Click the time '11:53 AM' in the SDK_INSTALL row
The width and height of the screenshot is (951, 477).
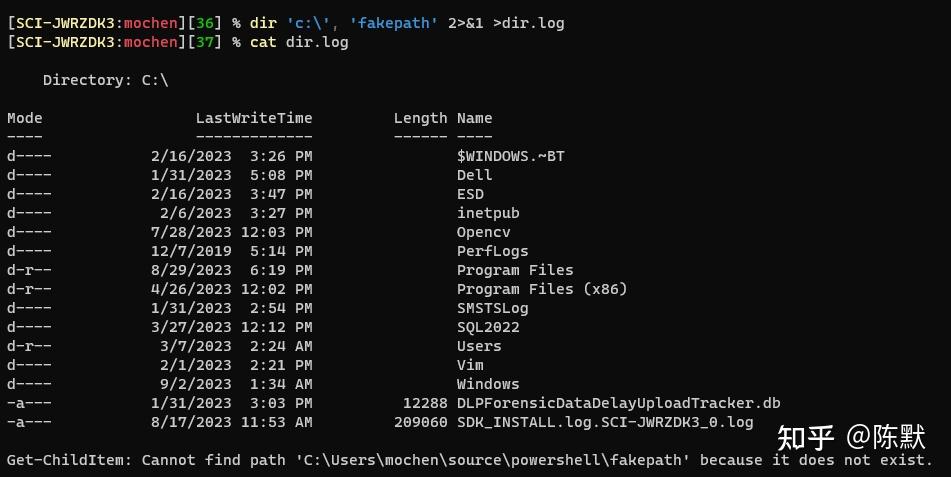[x=277, y=422]
